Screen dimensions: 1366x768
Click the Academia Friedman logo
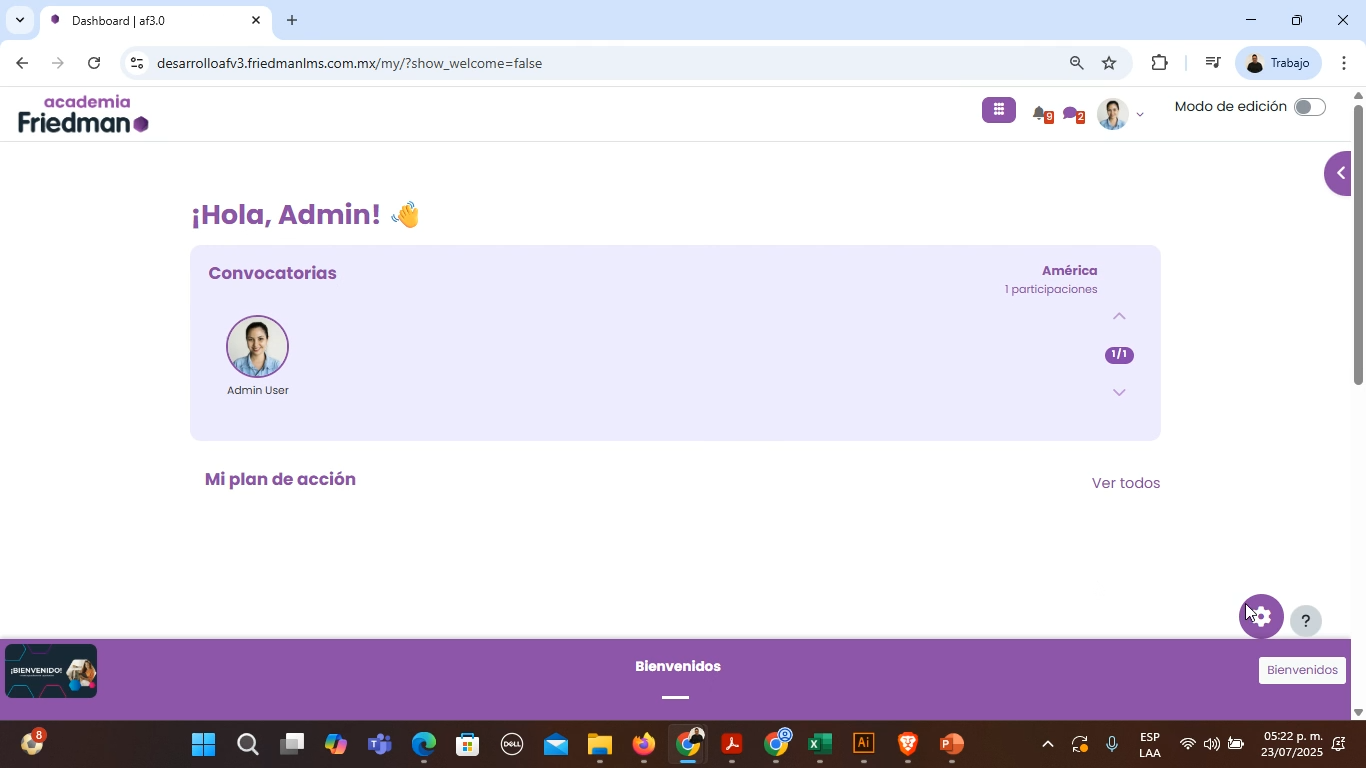point(84,114)
